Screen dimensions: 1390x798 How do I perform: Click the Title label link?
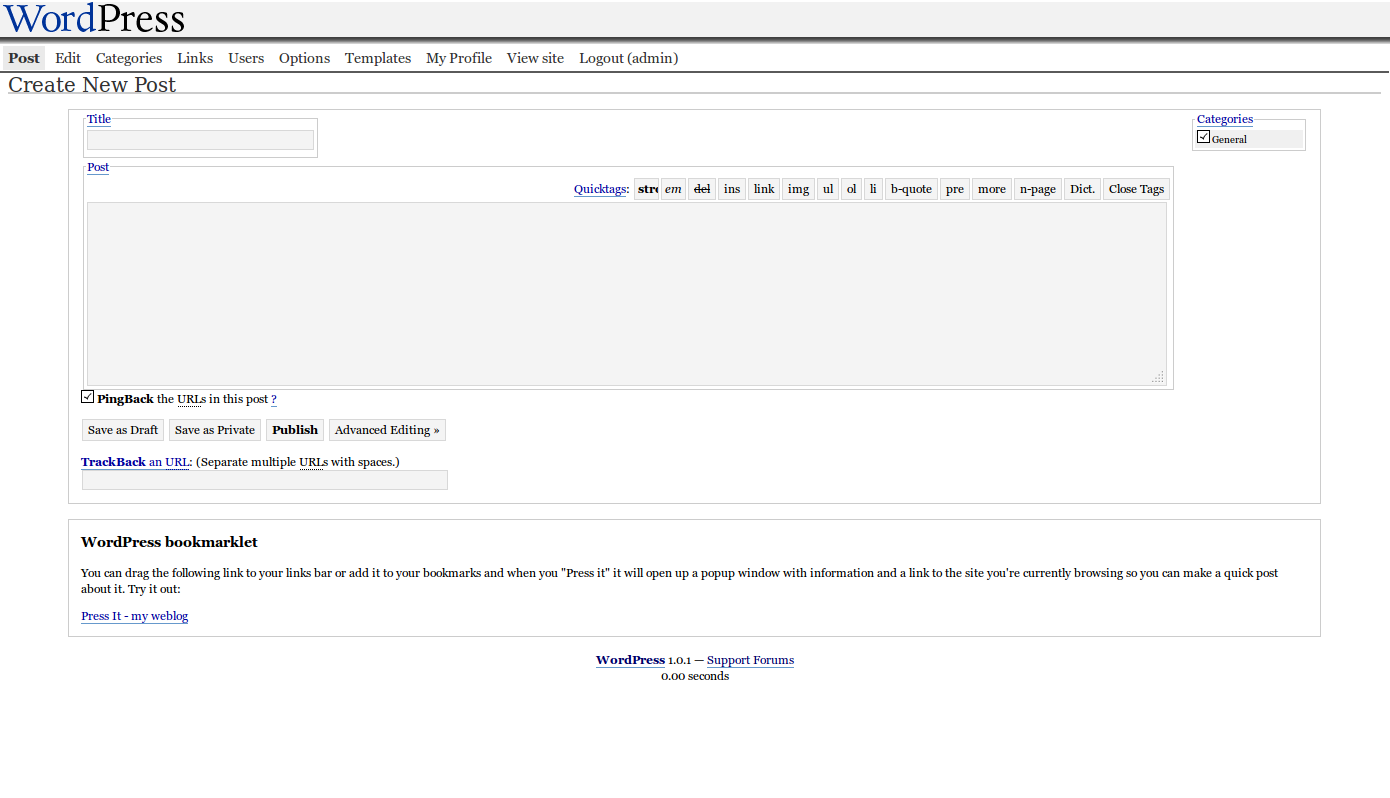tap(99, 119)
